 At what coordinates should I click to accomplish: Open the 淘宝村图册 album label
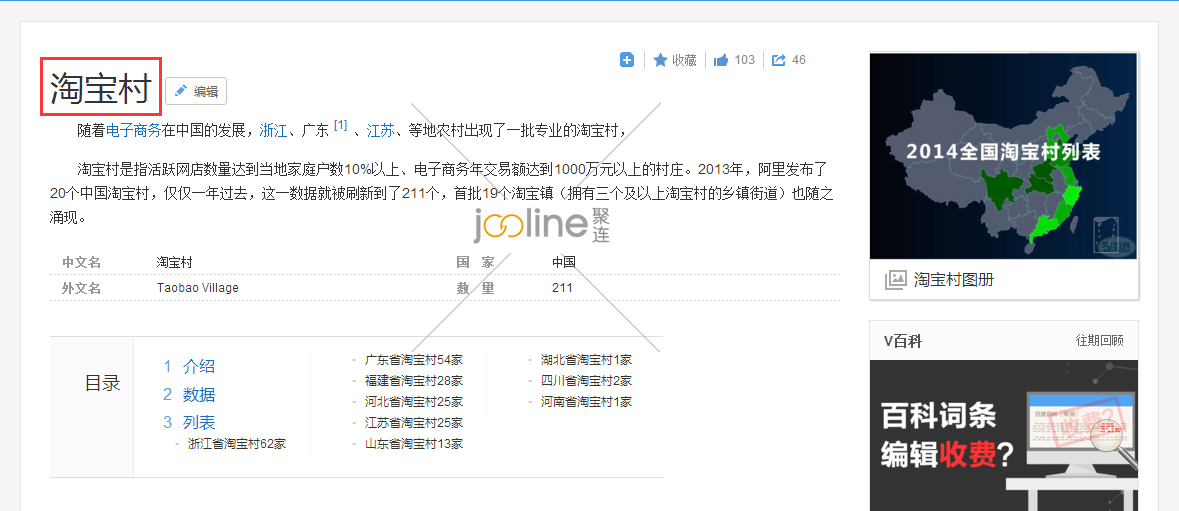(954, 280)
